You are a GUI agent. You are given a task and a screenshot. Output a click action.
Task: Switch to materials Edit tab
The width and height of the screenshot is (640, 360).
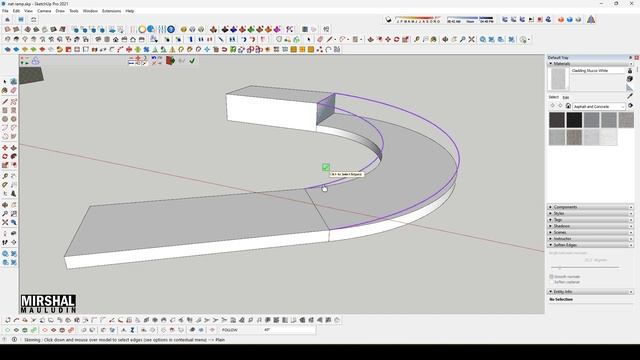(x=566, y=98)
